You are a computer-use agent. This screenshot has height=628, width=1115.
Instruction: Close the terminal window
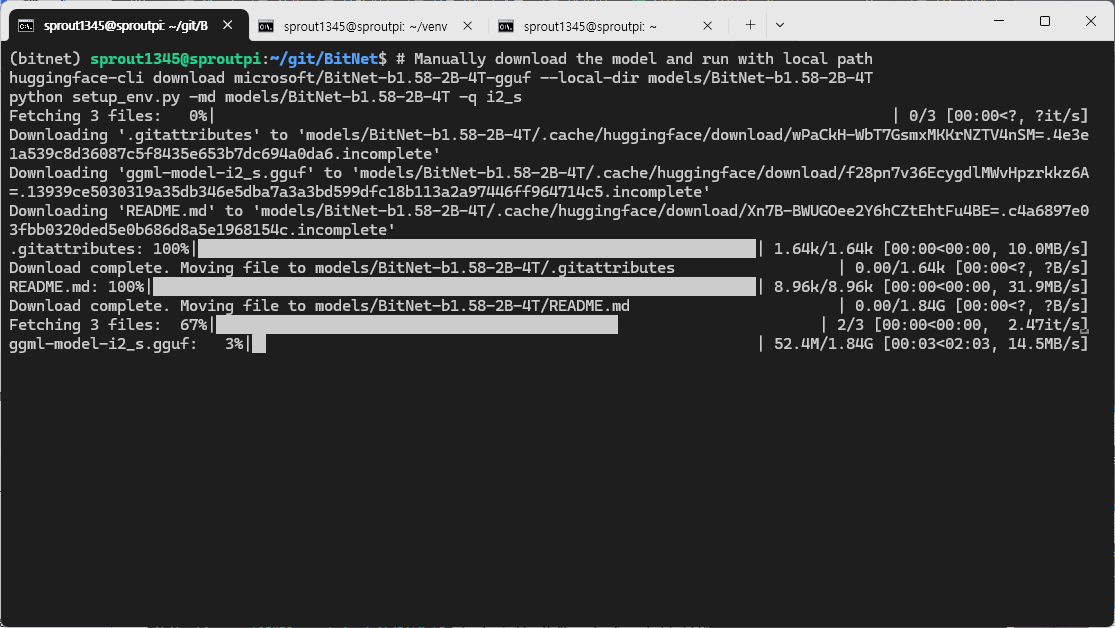1091,21
